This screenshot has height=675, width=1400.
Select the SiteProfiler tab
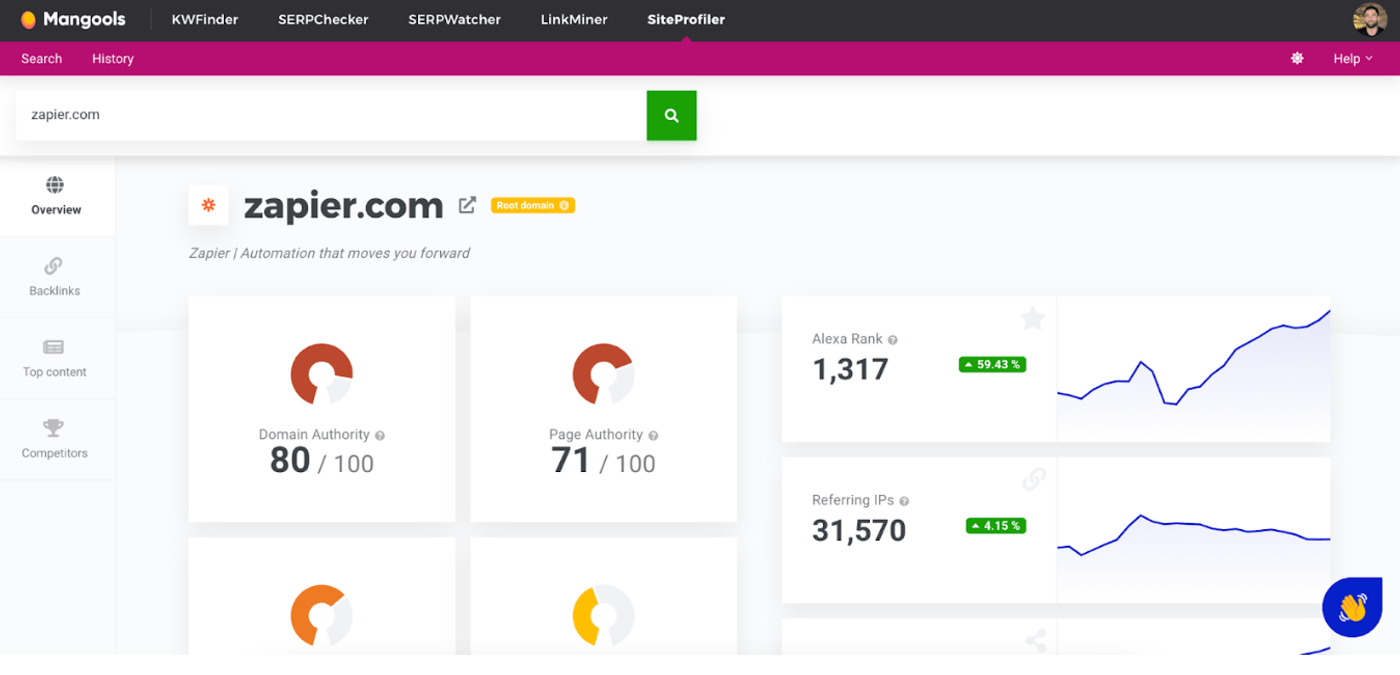click(686, 19)
